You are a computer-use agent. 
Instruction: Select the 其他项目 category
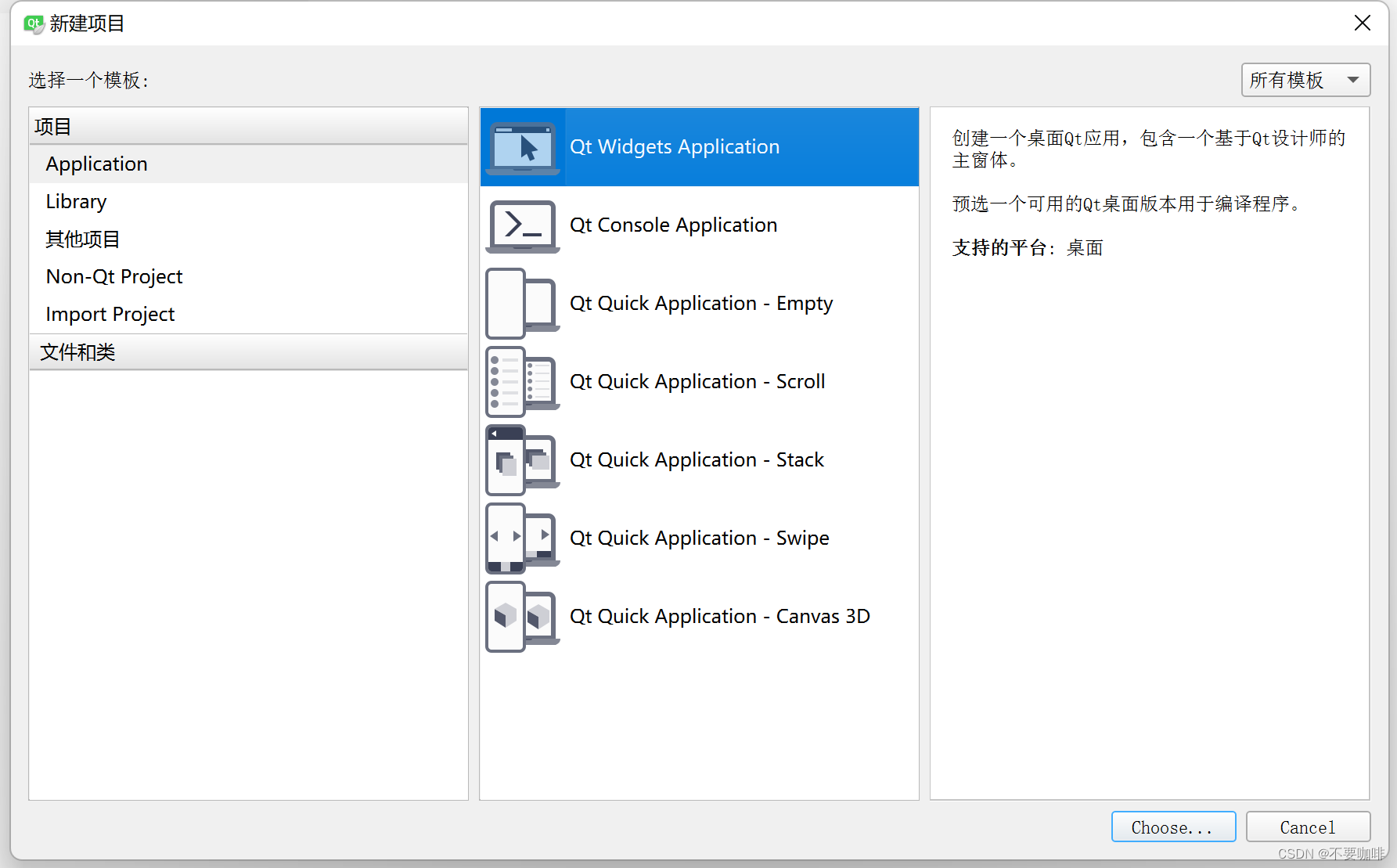pos(248,240)
